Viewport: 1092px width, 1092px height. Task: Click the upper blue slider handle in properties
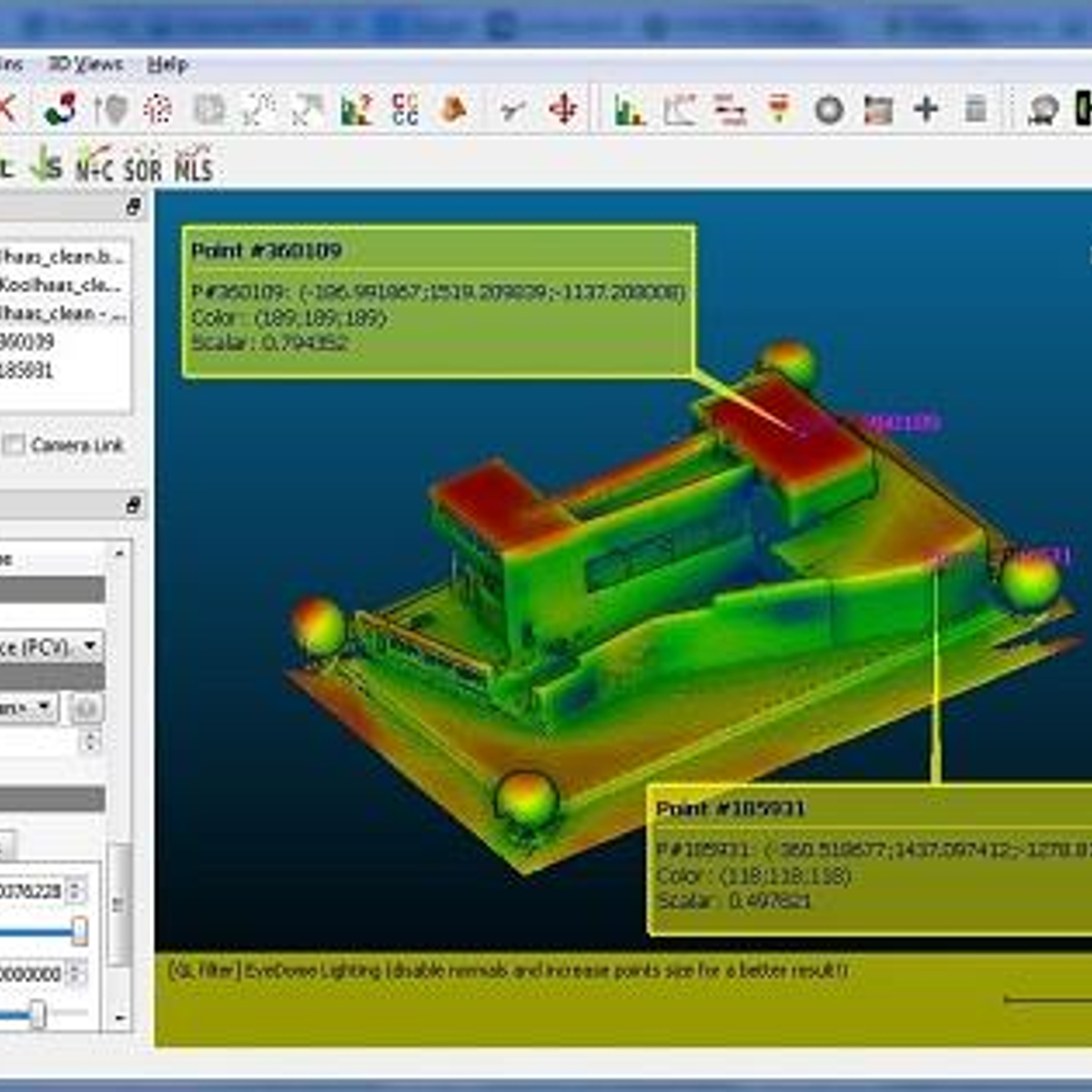[x=79, y=930]
